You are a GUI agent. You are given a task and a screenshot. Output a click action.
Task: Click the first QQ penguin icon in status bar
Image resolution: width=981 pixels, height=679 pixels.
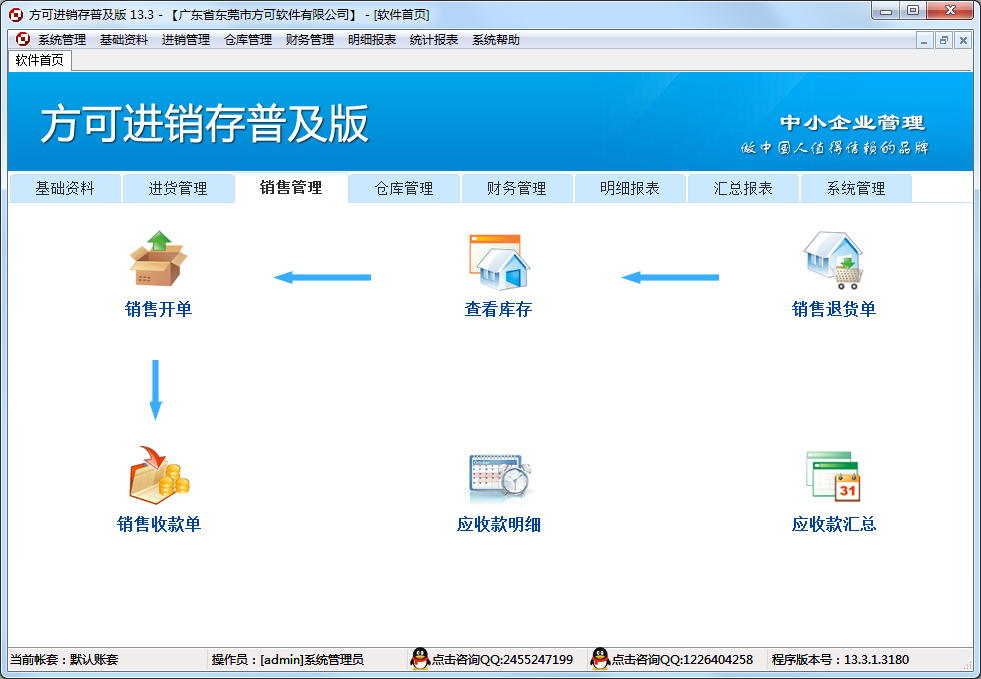tap(420, 659)
